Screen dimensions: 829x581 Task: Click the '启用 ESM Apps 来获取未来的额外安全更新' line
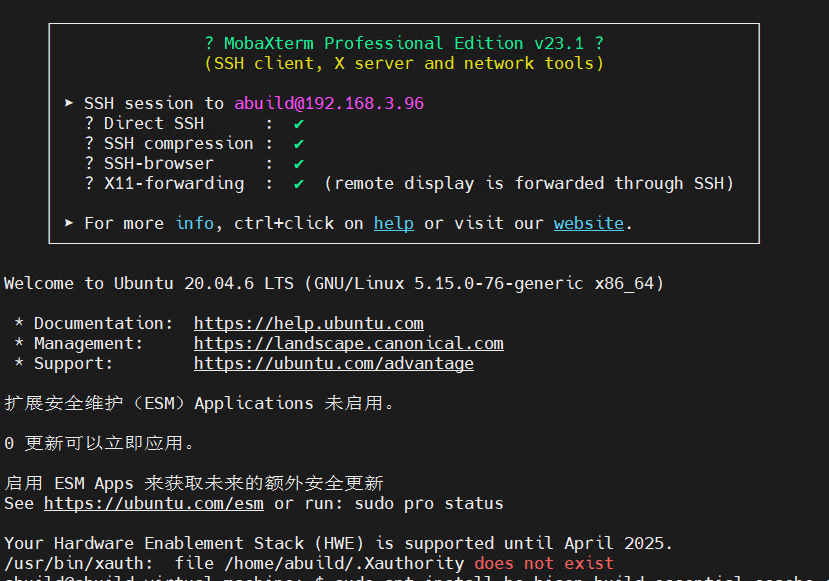coord(194,483)
